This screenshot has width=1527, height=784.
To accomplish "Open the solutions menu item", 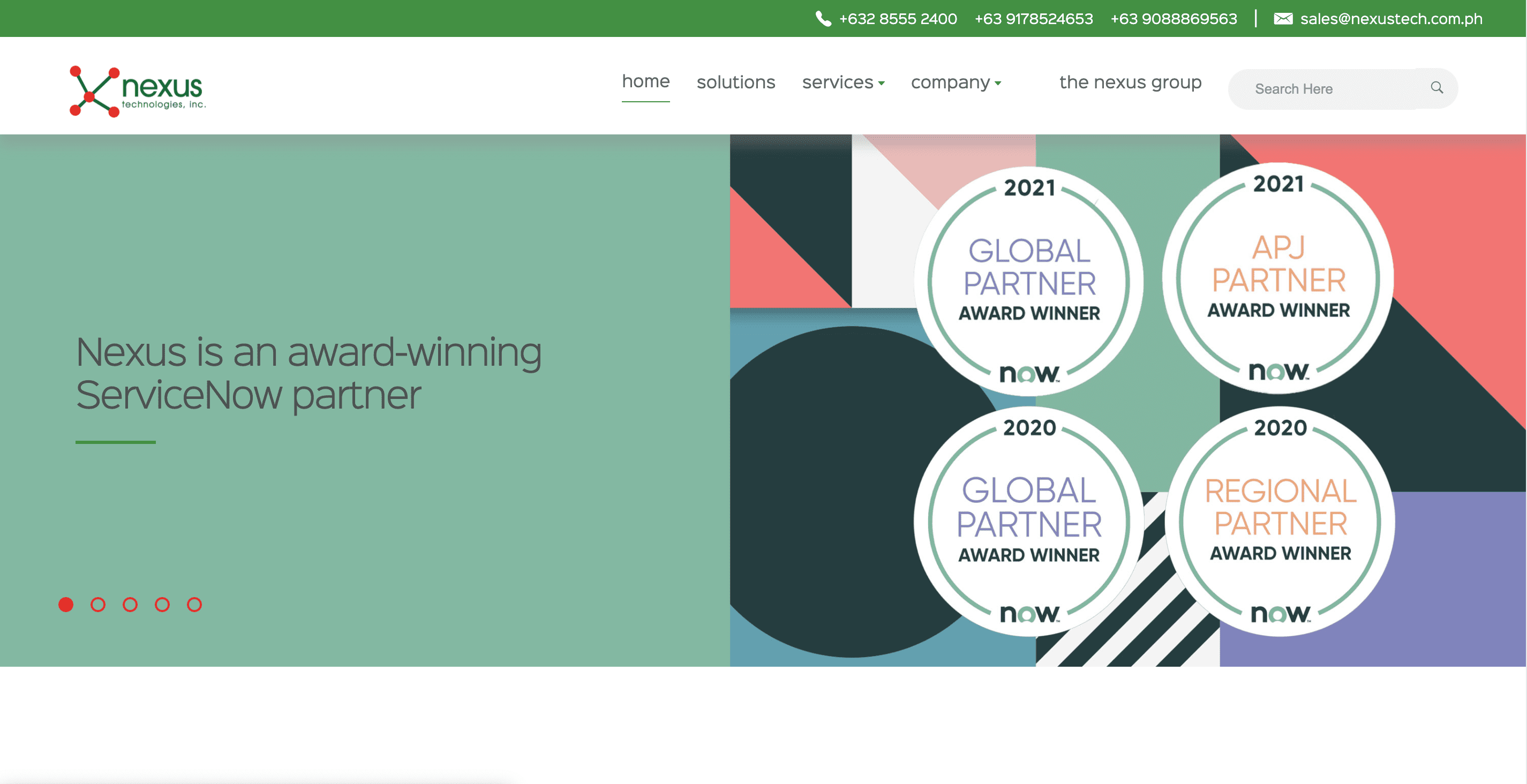I will coord(735,82).
